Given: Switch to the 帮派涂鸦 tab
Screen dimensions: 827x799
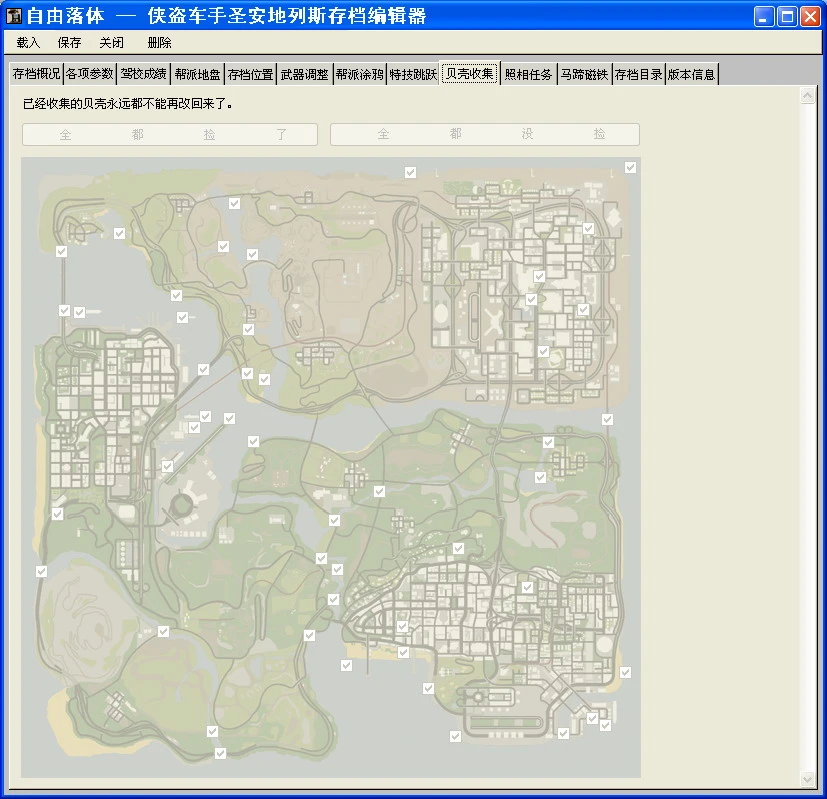Looking at the screenshot, I should click(x=360, y=74).
